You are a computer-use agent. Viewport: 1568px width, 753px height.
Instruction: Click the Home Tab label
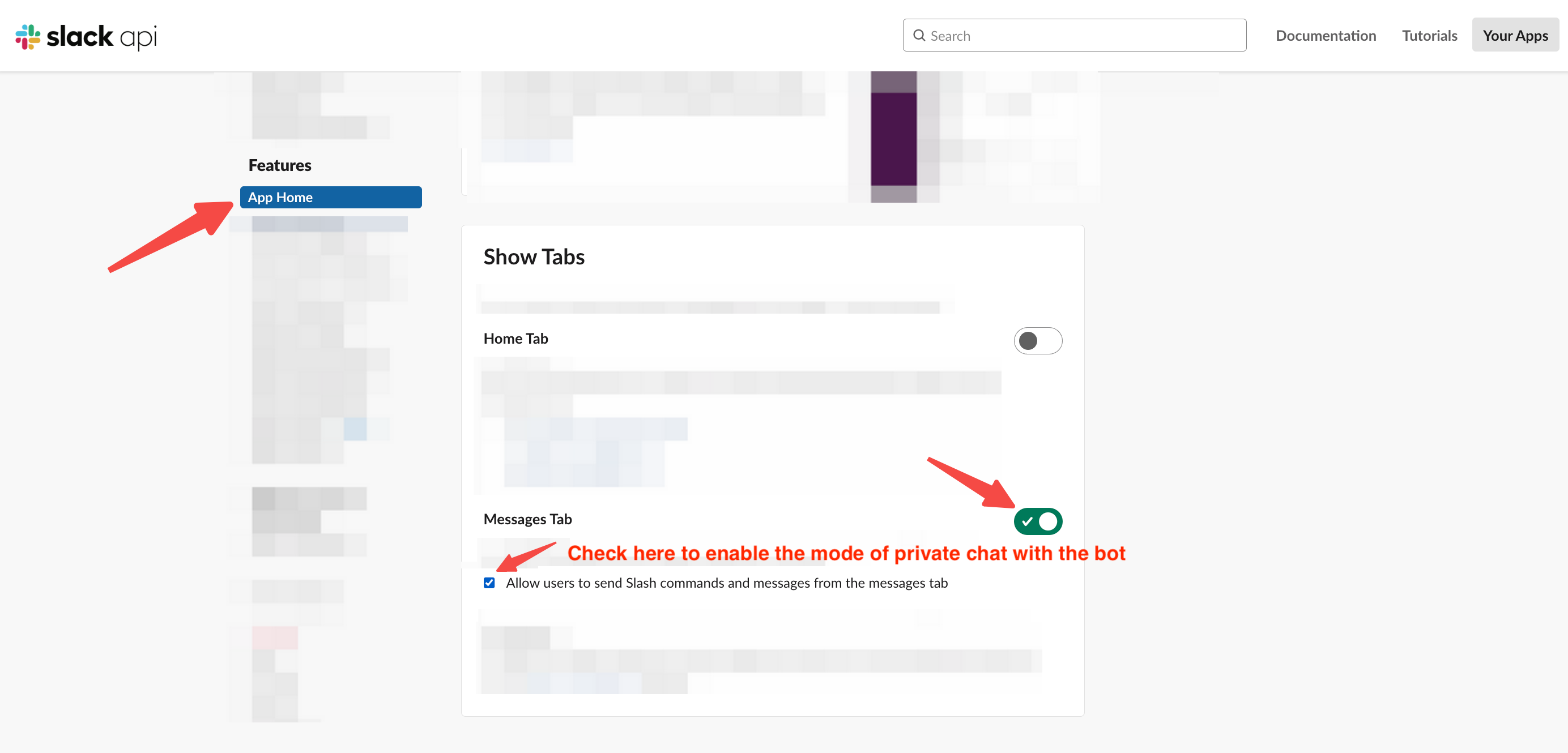[515, 339]
